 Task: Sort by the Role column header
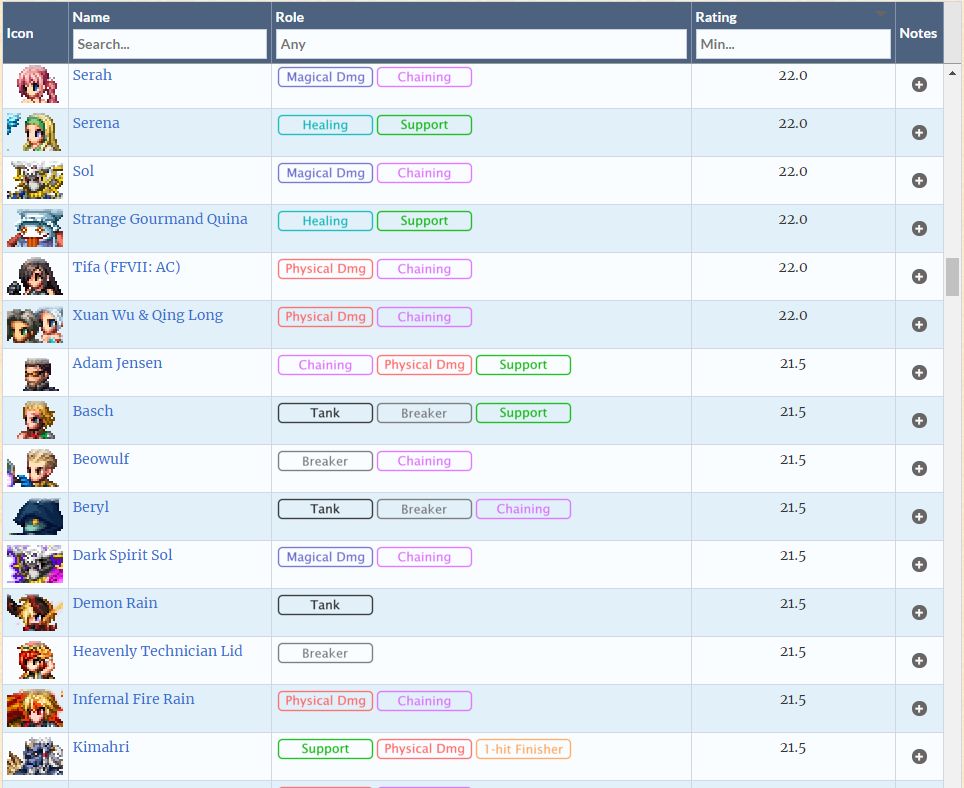290,17
